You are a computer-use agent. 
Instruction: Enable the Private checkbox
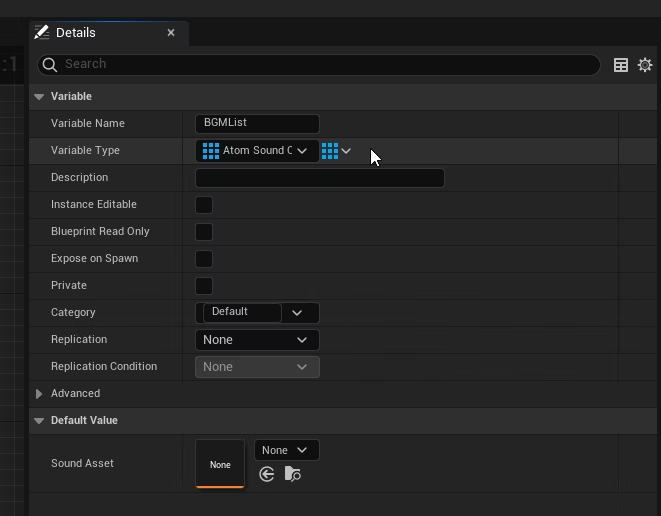click(204, 286)
